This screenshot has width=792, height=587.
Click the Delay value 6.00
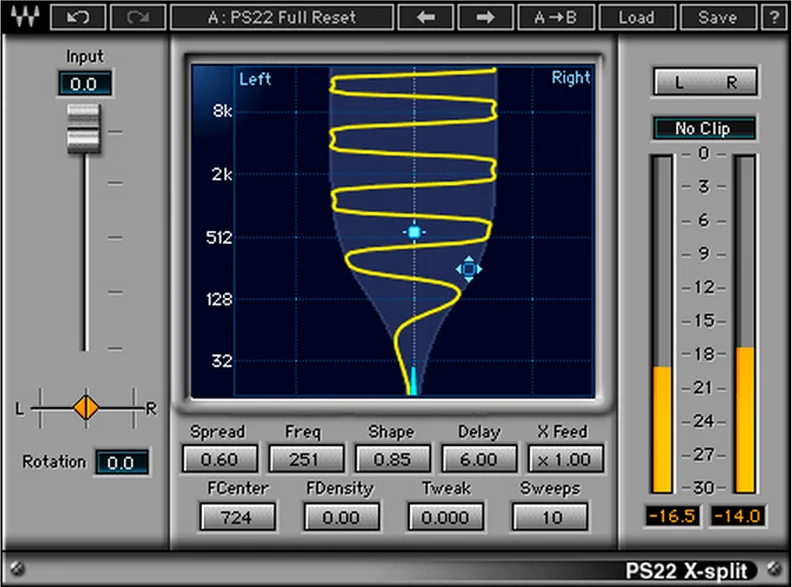point(479,459)
